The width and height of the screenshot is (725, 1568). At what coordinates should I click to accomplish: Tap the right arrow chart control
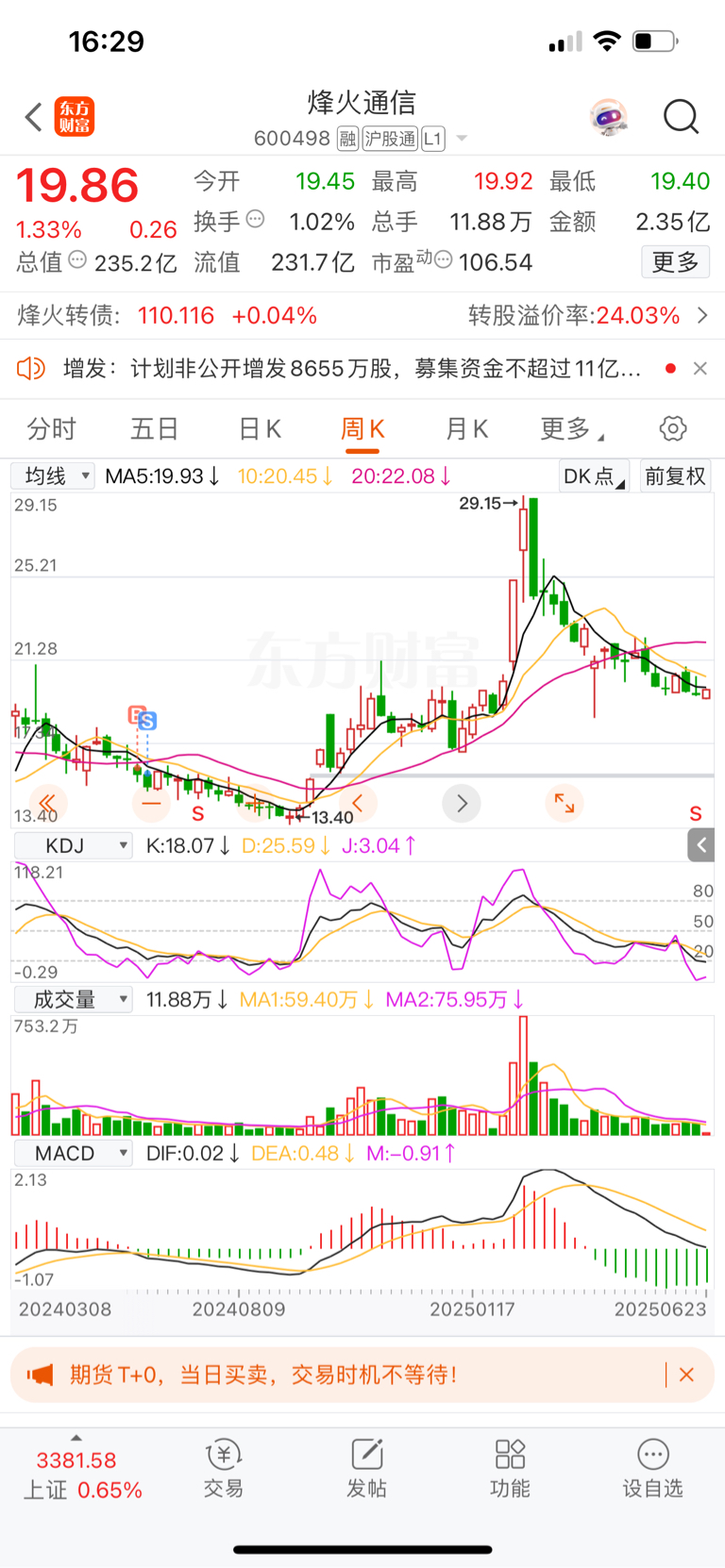pos(462,803)
